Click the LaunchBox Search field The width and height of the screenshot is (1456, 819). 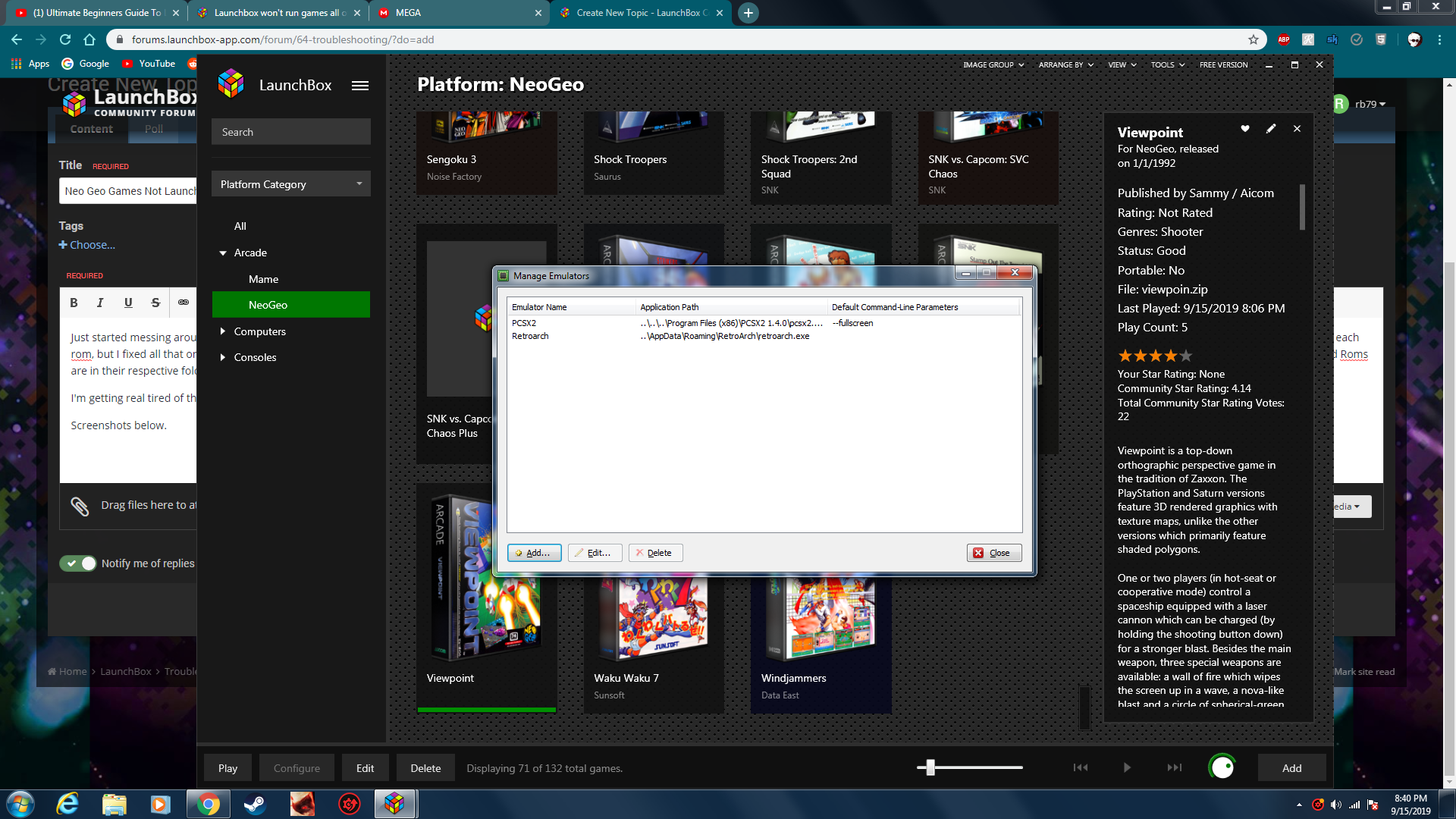point(291,132)
